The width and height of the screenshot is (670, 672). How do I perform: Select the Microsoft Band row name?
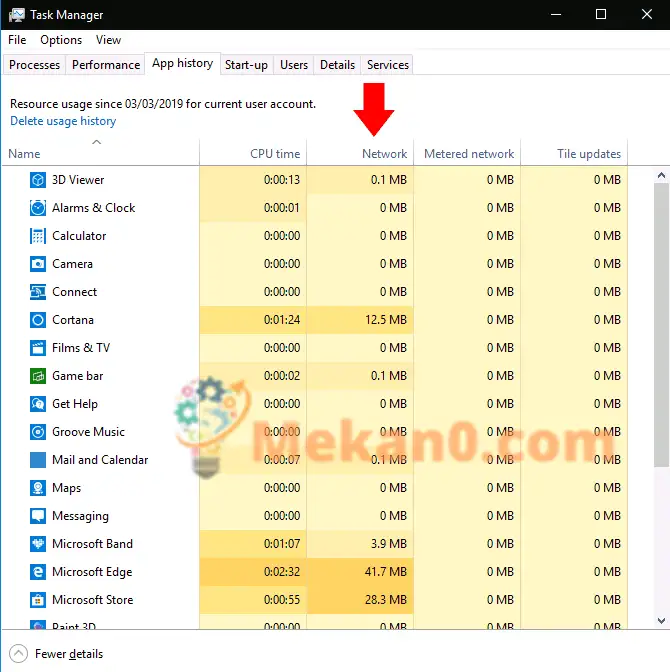pyautogui.click(x=92, y=544)
